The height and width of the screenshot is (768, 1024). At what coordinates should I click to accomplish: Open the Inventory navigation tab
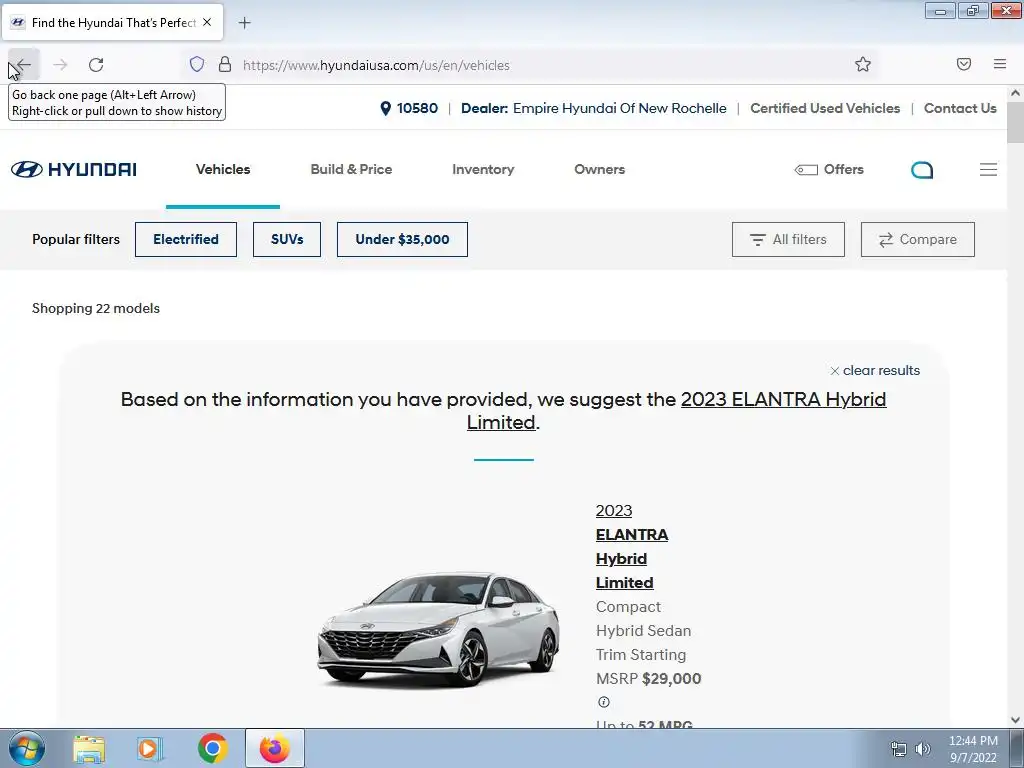[x=483, y=169]
